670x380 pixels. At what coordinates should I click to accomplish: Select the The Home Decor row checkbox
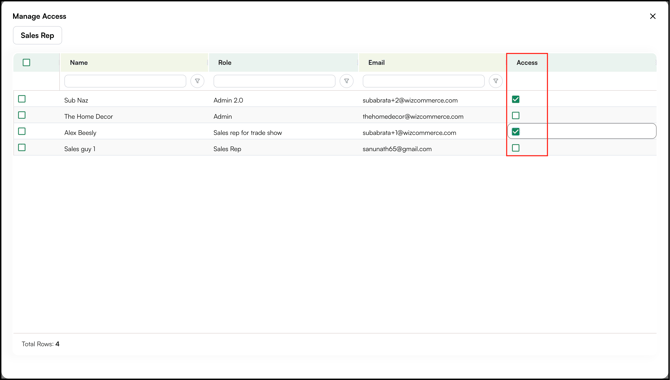pos(22,115)
